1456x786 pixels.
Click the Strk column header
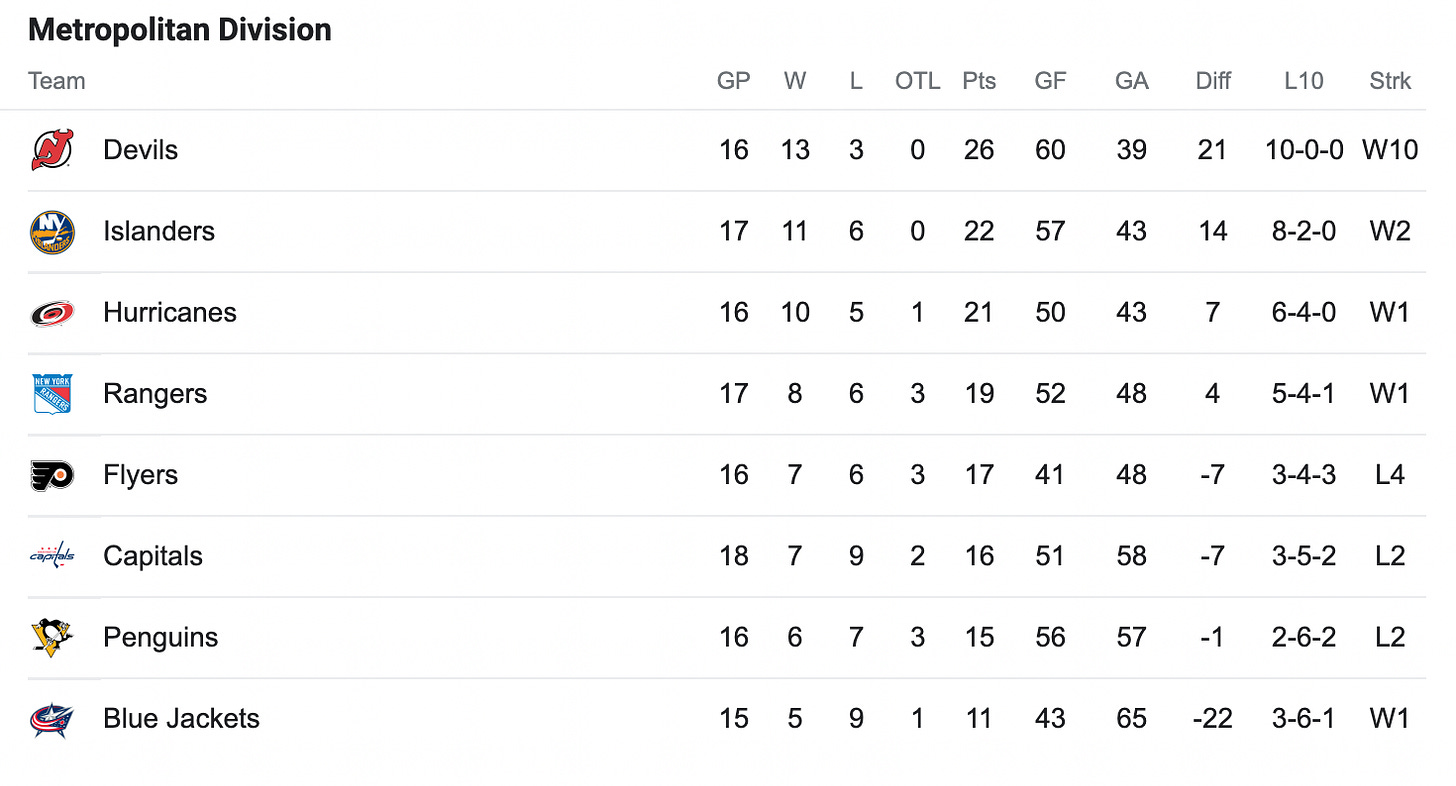(x=1390, y=81)
